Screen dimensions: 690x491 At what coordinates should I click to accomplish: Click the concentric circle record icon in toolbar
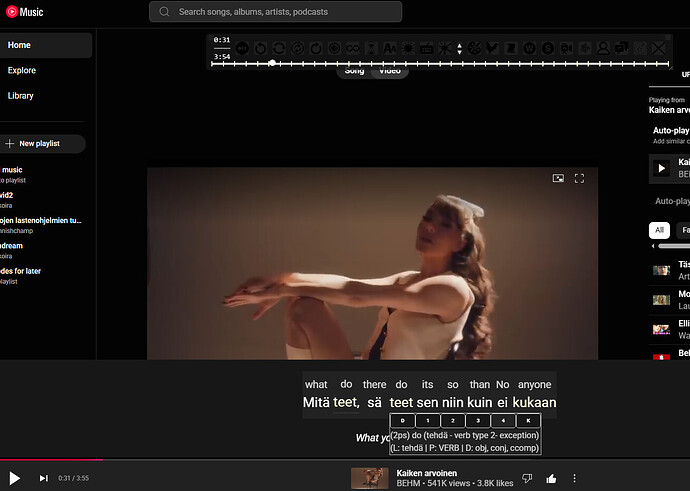pos(334,48)
